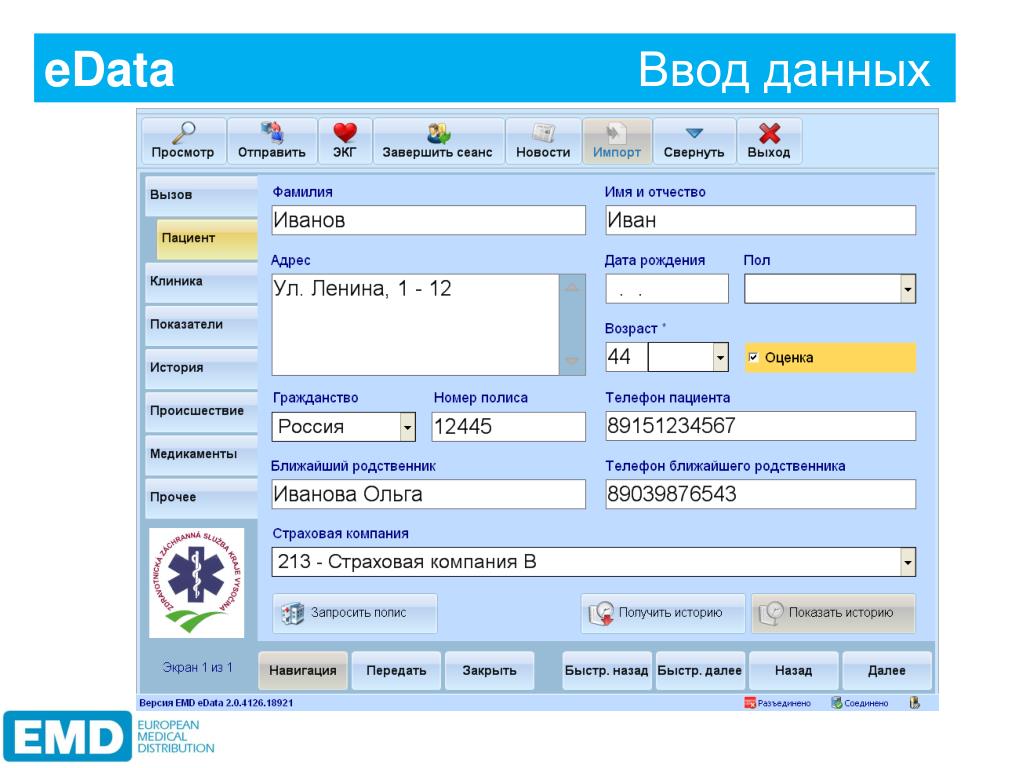Click the red Выход cross icon

tap(769, 133)
